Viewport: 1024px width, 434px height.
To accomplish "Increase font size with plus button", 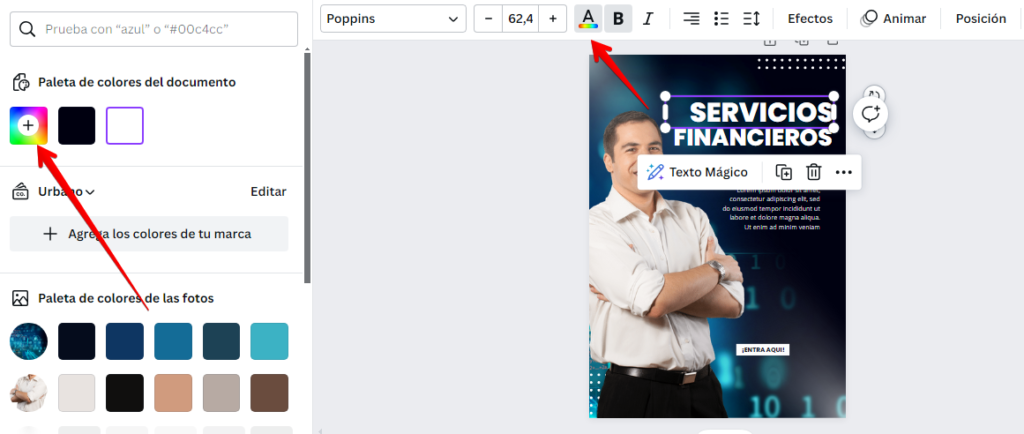I will (552, 19).
